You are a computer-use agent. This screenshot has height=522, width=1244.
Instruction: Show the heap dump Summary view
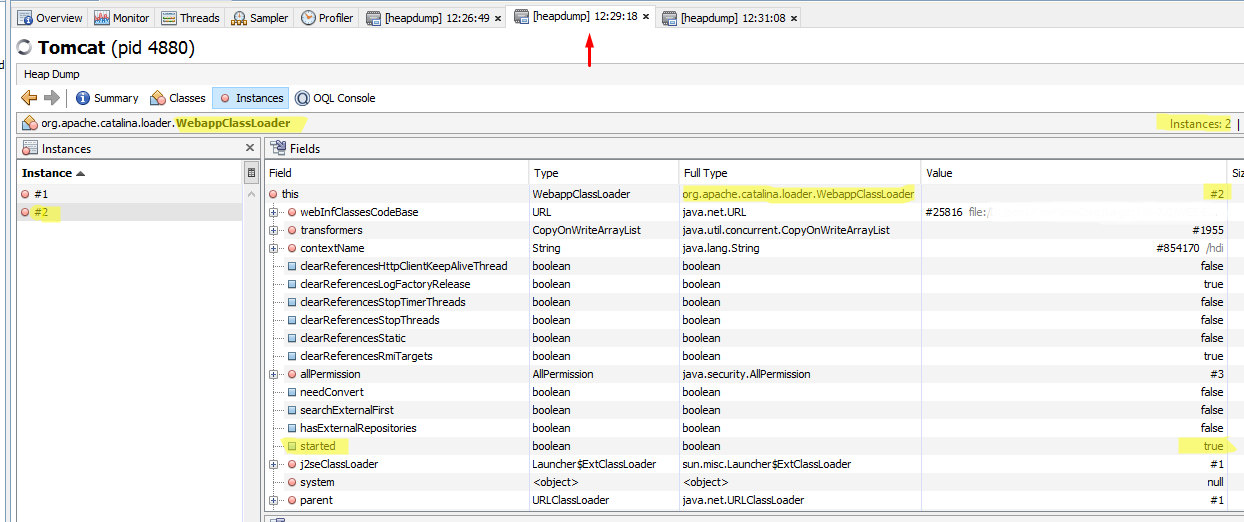[x=107, y=98]
